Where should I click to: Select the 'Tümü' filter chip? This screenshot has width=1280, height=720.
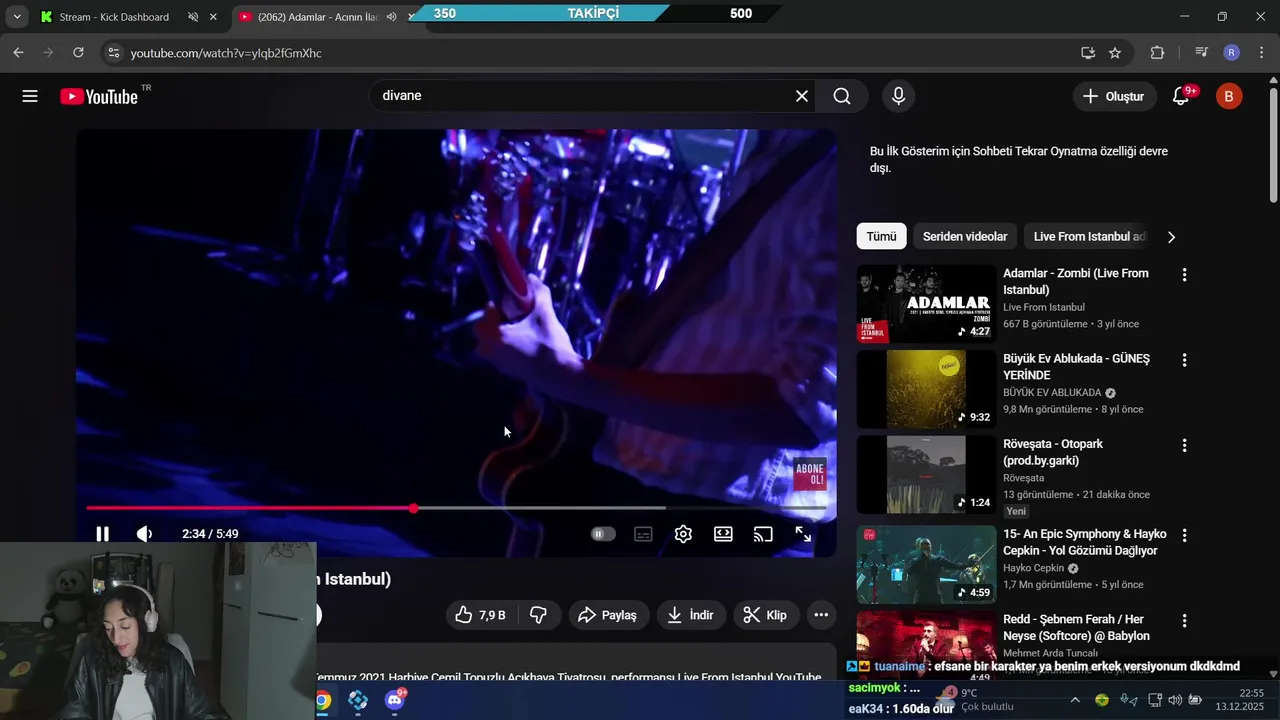pos(881,236)
